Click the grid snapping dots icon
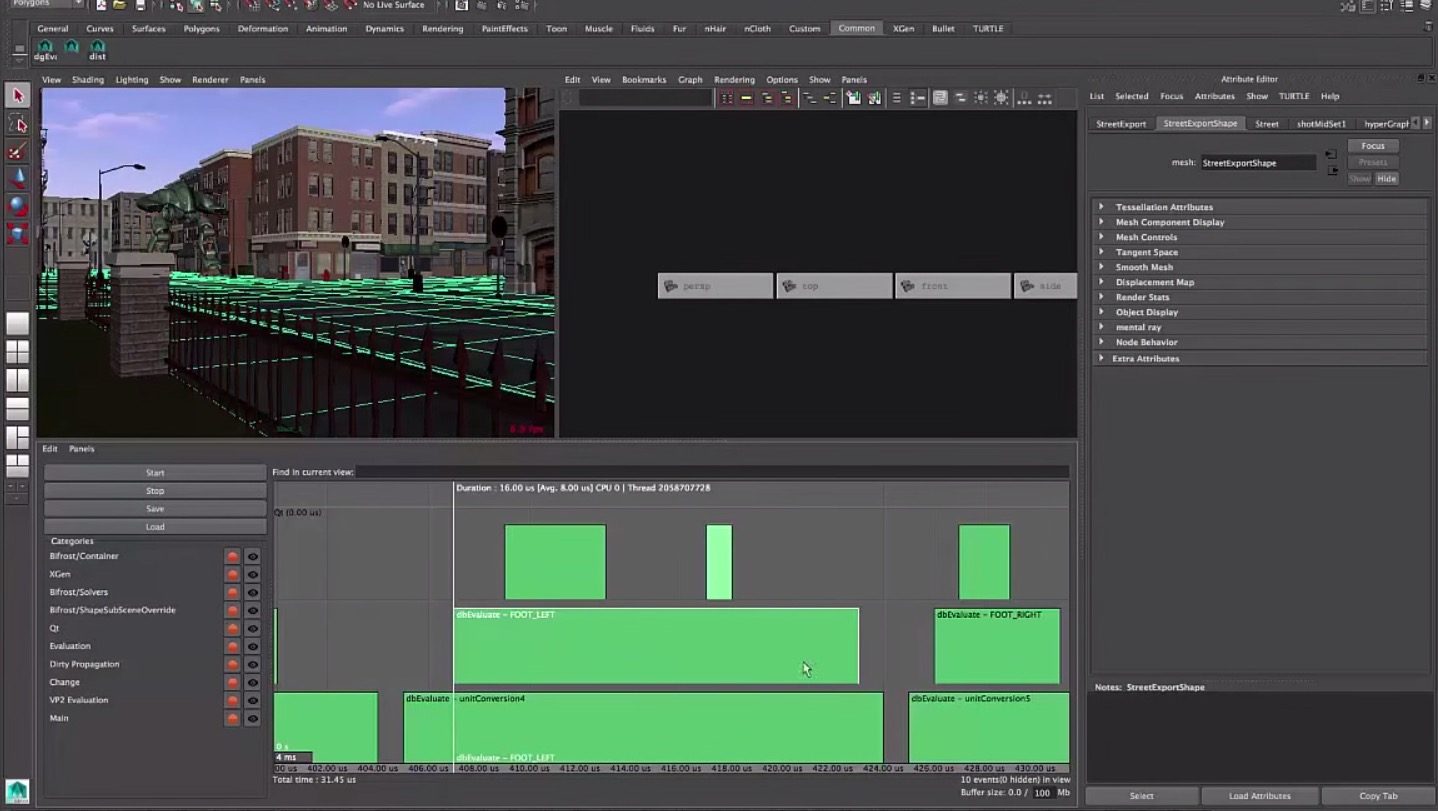Screen dimensions: 1438x811 [1025, 98]
